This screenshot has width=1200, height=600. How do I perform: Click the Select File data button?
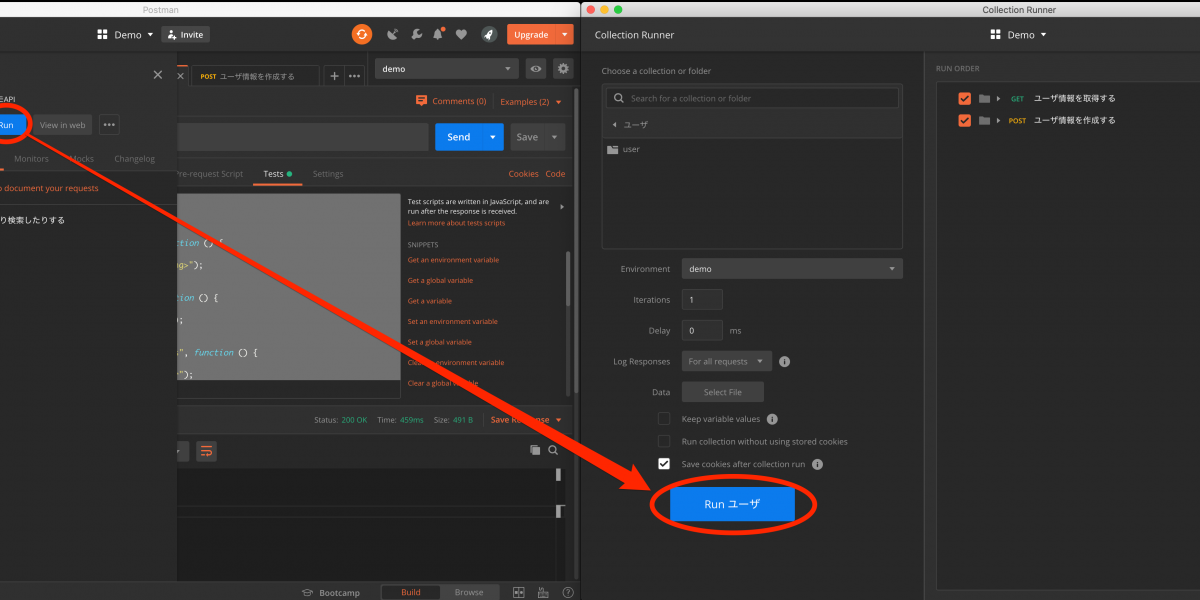coord(722,392)
